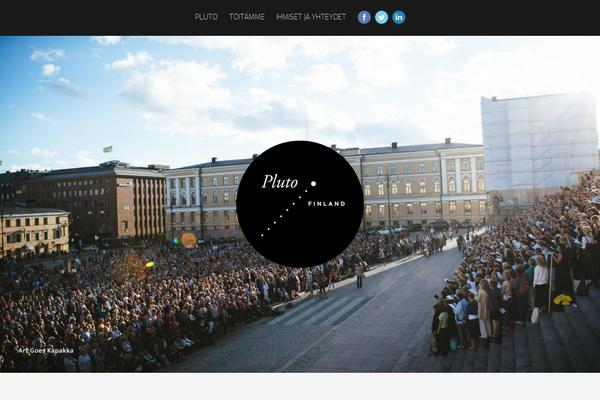Screen dimensions: 600x400
Task: Open IHMISET JA YHTEYDET menu item
Action: click(311, 17)
